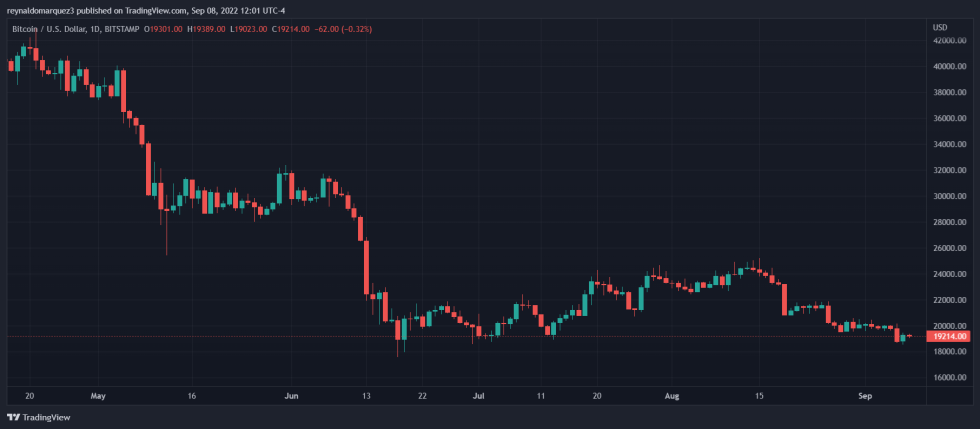The image size is (980, 429).
Task: Click the 16000.00 price axis label
Action: (x=947, y=378)
